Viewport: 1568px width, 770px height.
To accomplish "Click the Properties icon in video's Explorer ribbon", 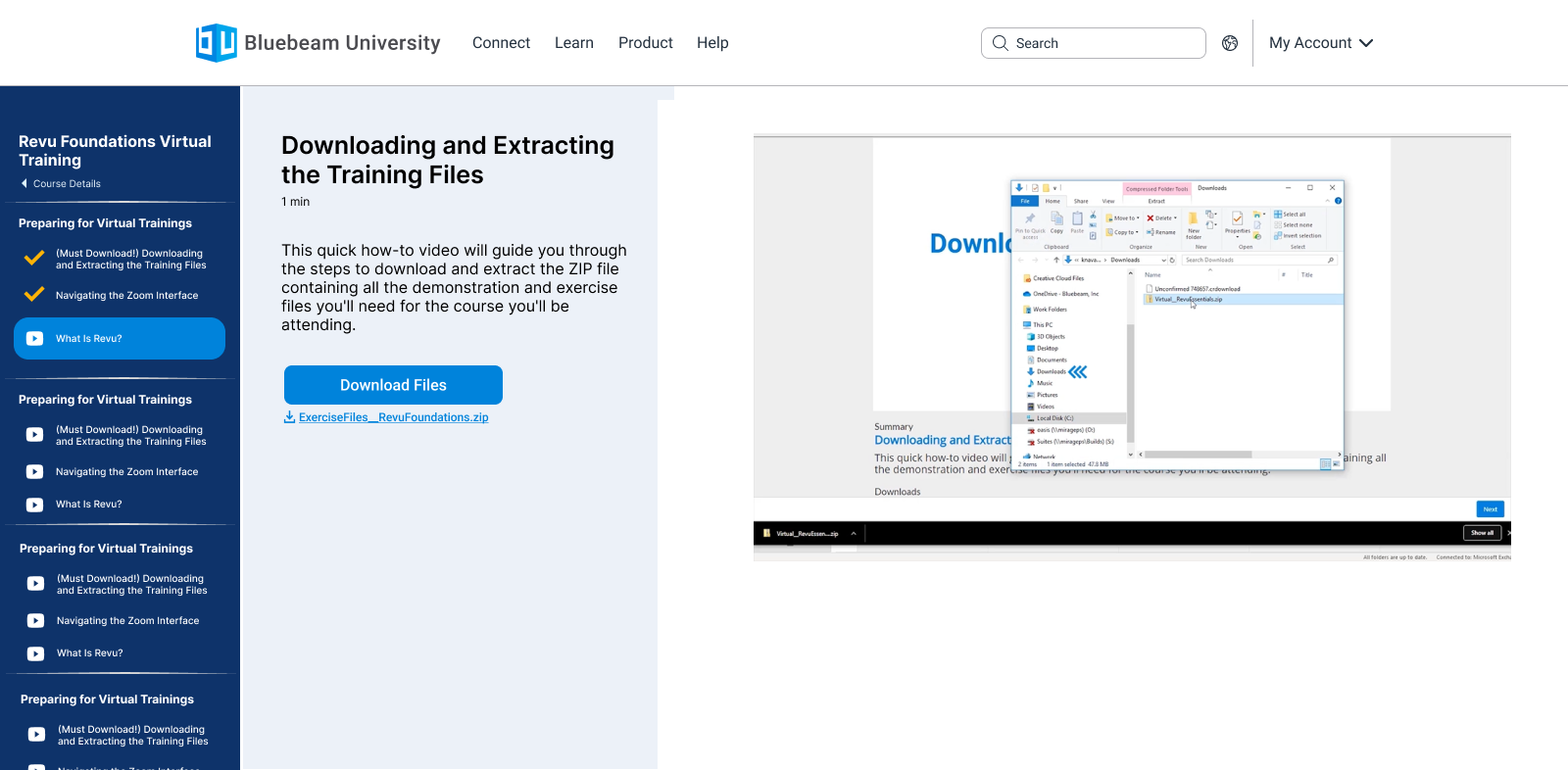I will pos(1237,219).
